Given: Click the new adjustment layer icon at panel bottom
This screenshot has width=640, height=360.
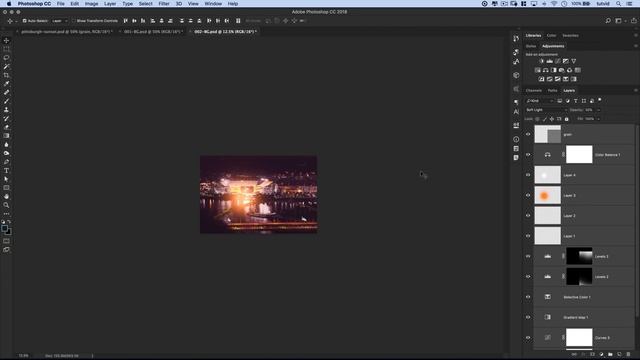Looking at the screenshot, I should tap(601, 354).
